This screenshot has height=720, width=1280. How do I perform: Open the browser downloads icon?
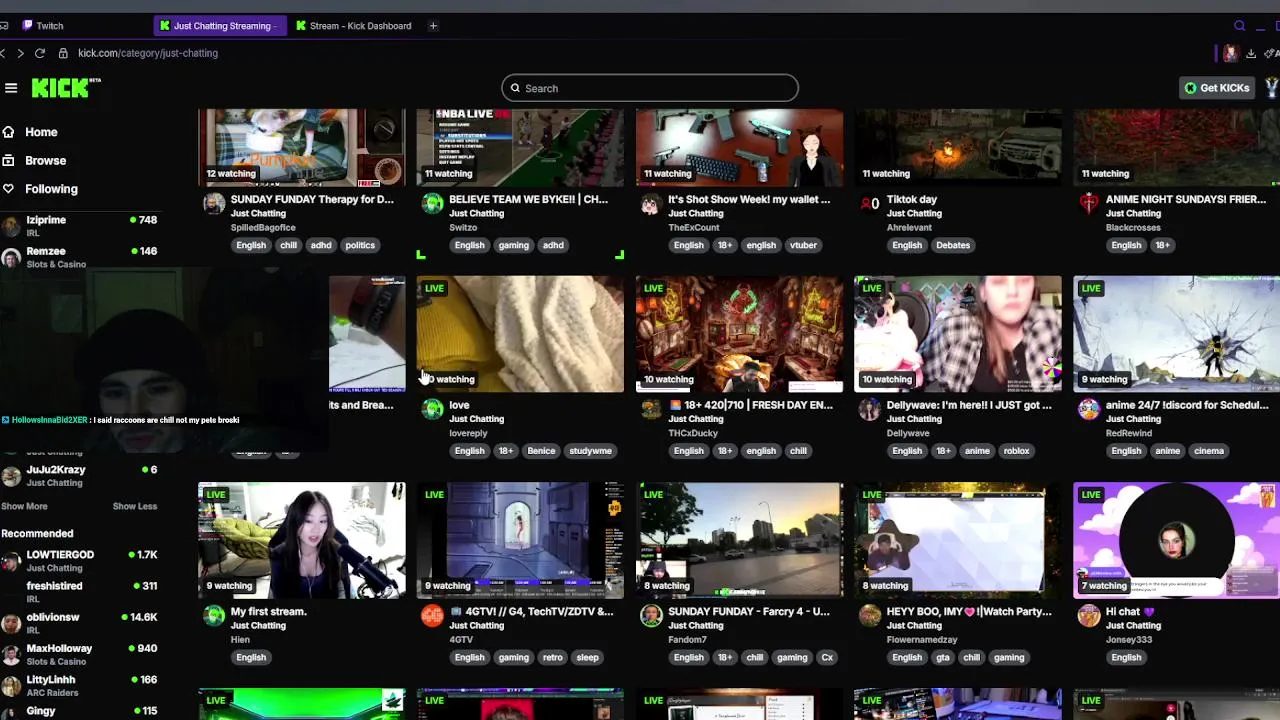pos(1251,53)
